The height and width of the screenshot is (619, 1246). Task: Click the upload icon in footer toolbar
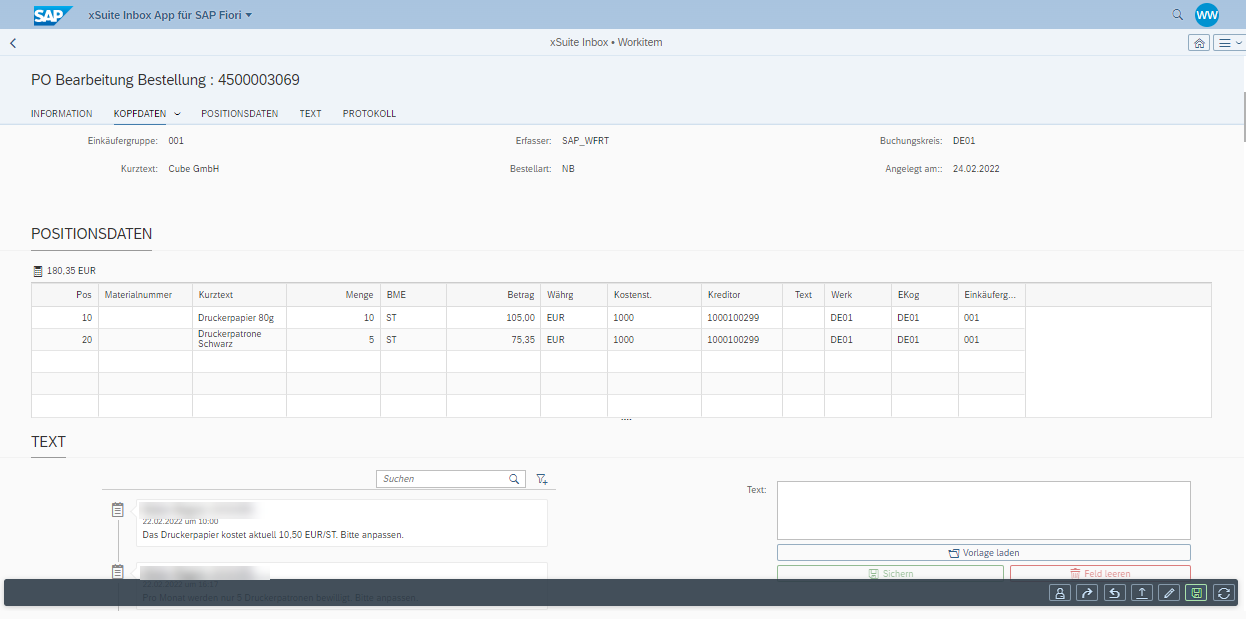(1141, 593)
